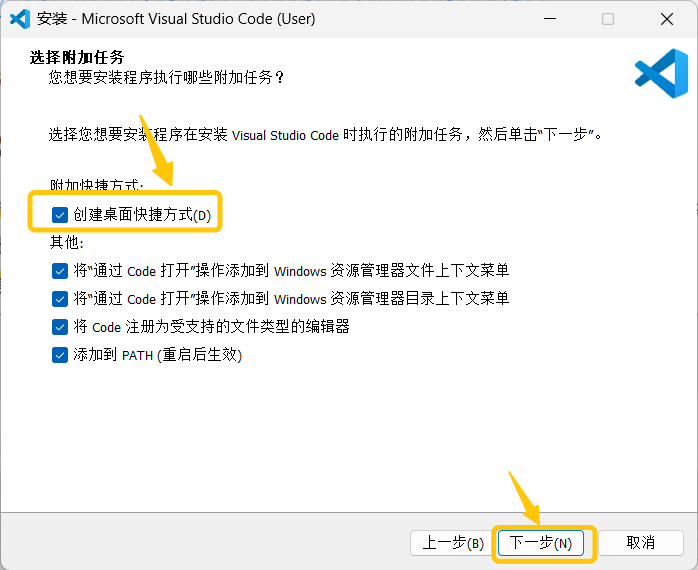Viewport: 698px width, 570px height.
Task: Click the large Visual Studio Code logo
Action: (x=660, y=74)
